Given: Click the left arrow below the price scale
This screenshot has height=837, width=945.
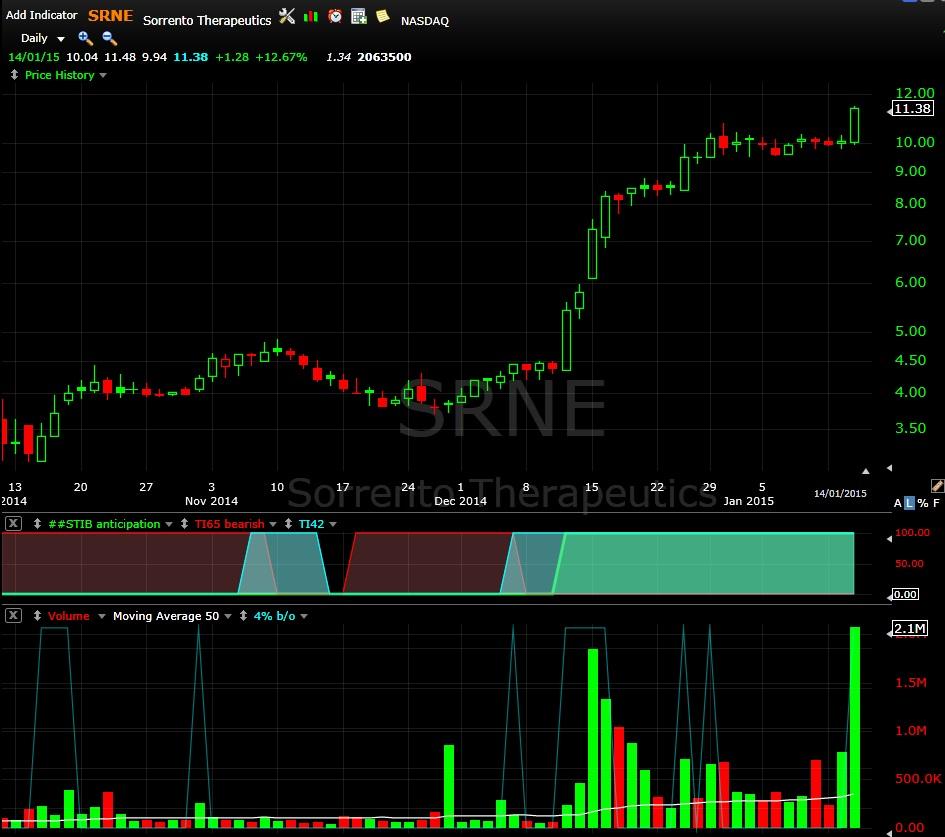Looking at the screenshot, I should 890,468.
